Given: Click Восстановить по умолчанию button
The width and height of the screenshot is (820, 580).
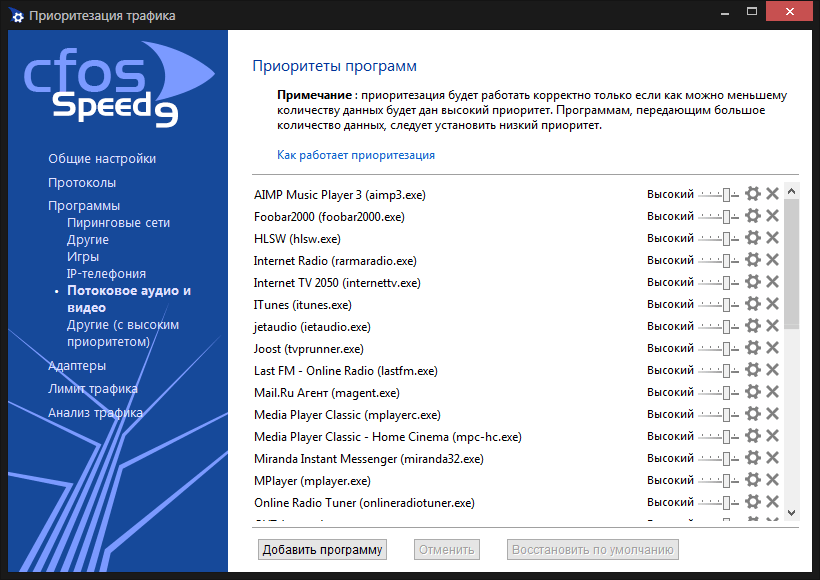Looking at the screenshot, I should 593,550.
